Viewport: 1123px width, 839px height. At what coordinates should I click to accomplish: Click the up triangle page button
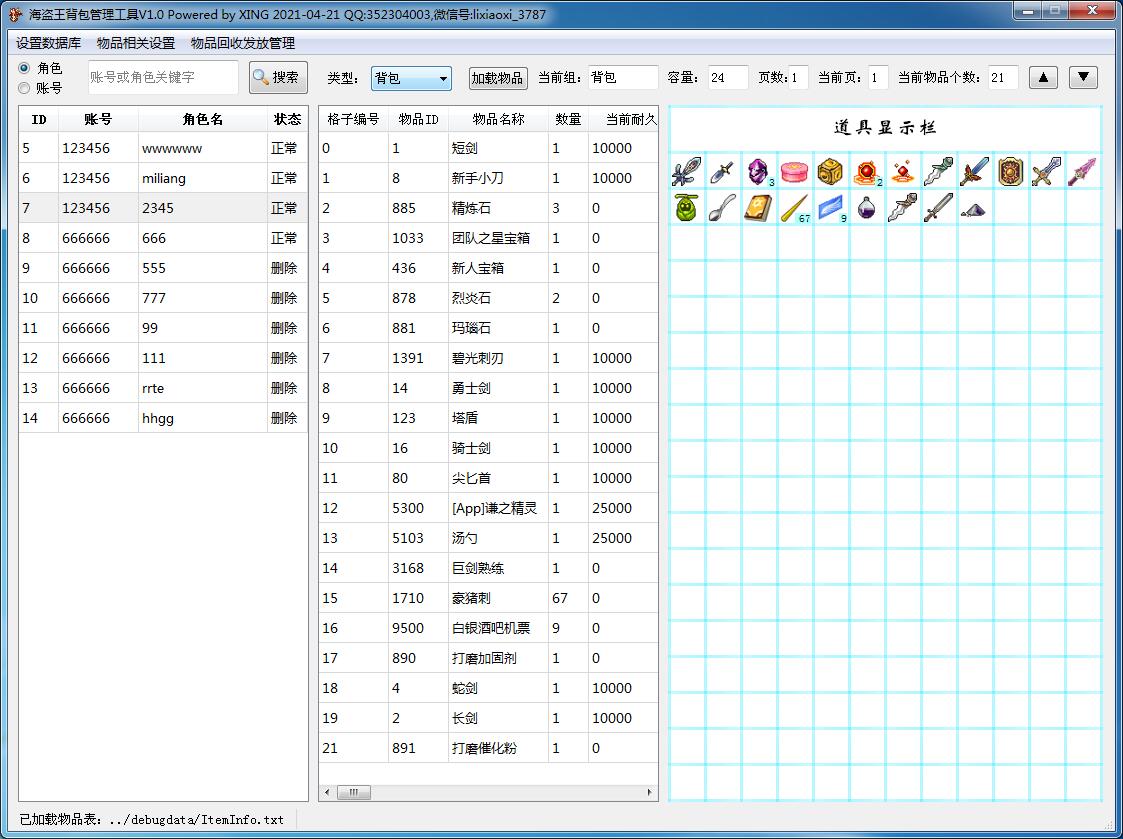(1044, 77)
